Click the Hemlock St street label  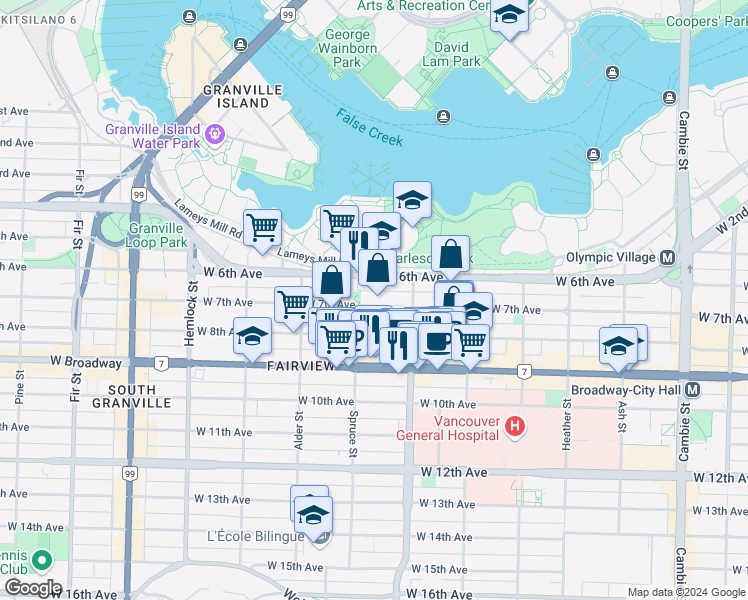pos(190,313)
